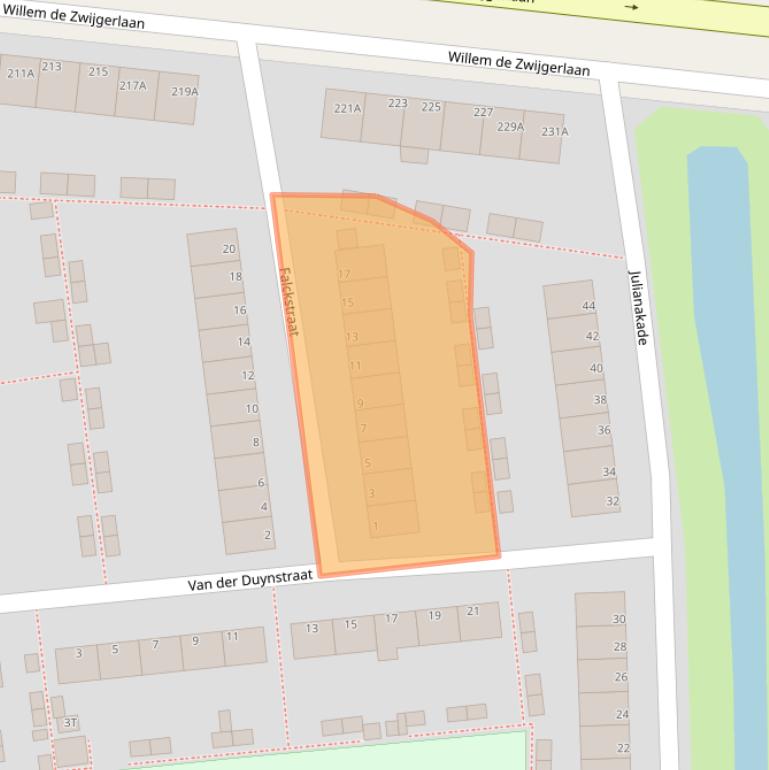This screenshot has height=770, width=769.
Task: Click house number 1 inside highlighted area
Action: click(376, 526)
